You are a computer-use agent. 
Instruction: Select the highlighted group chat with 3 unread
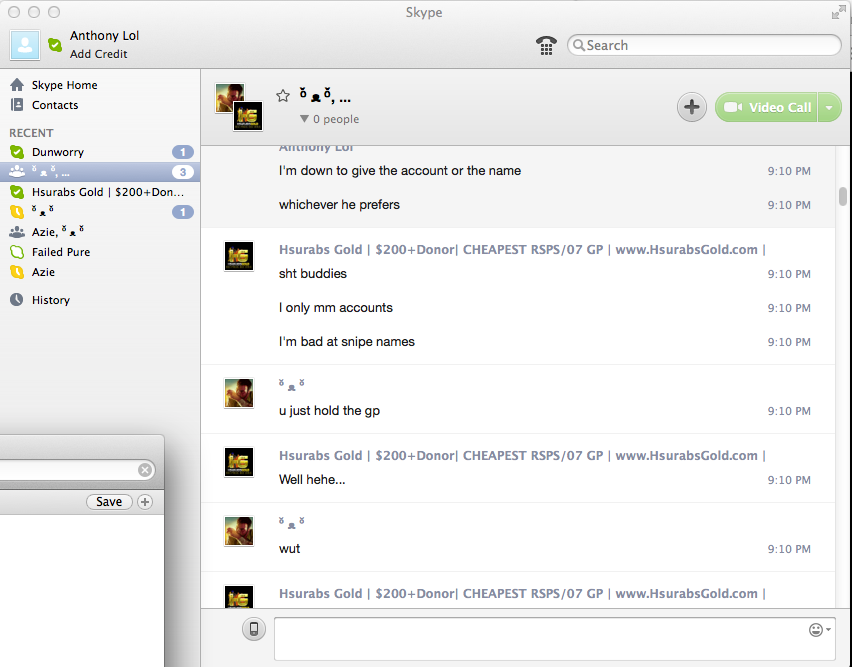[x=100, y=172]
